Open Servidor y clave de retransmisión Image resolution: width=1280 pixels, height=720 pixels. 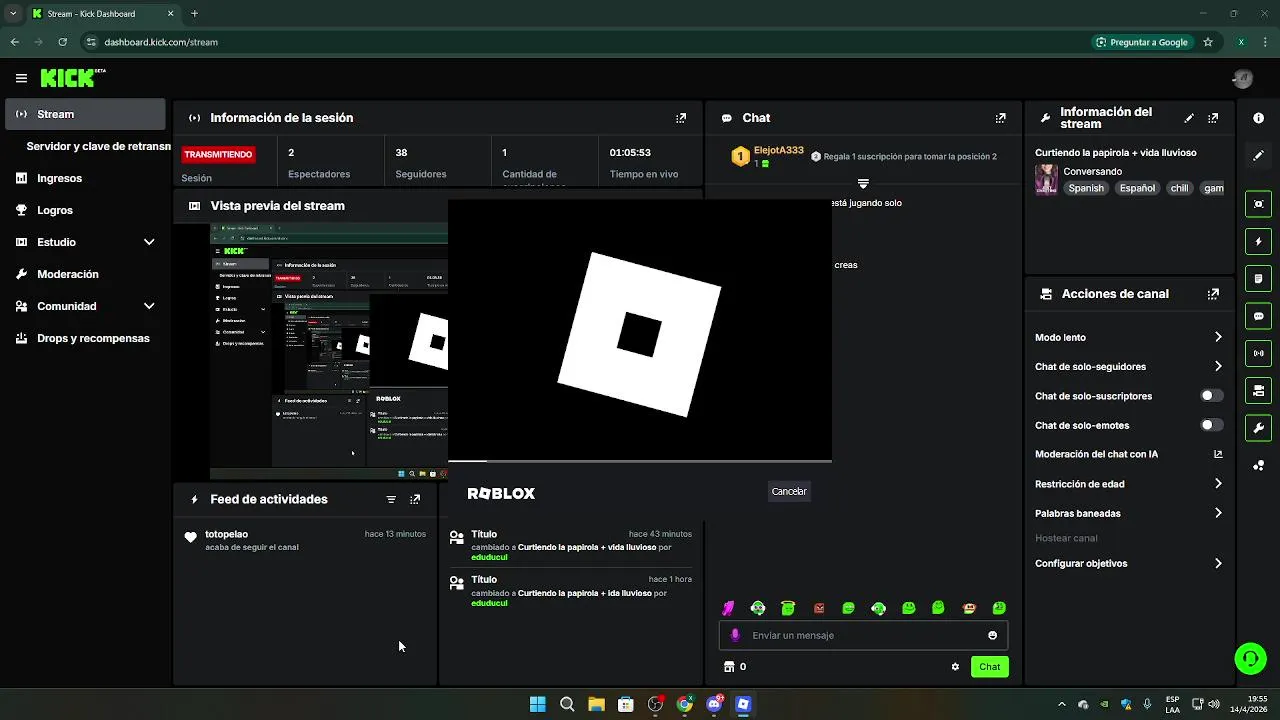pos(98,146)
